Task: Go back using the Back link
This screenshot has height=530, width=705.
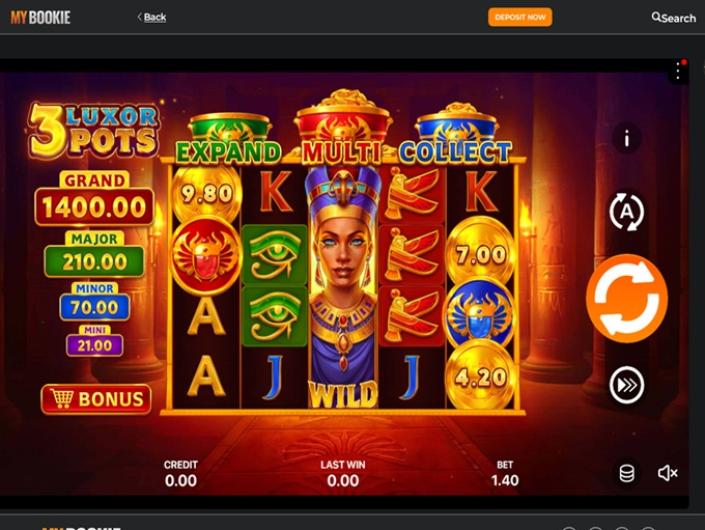Action: point(152,17)
